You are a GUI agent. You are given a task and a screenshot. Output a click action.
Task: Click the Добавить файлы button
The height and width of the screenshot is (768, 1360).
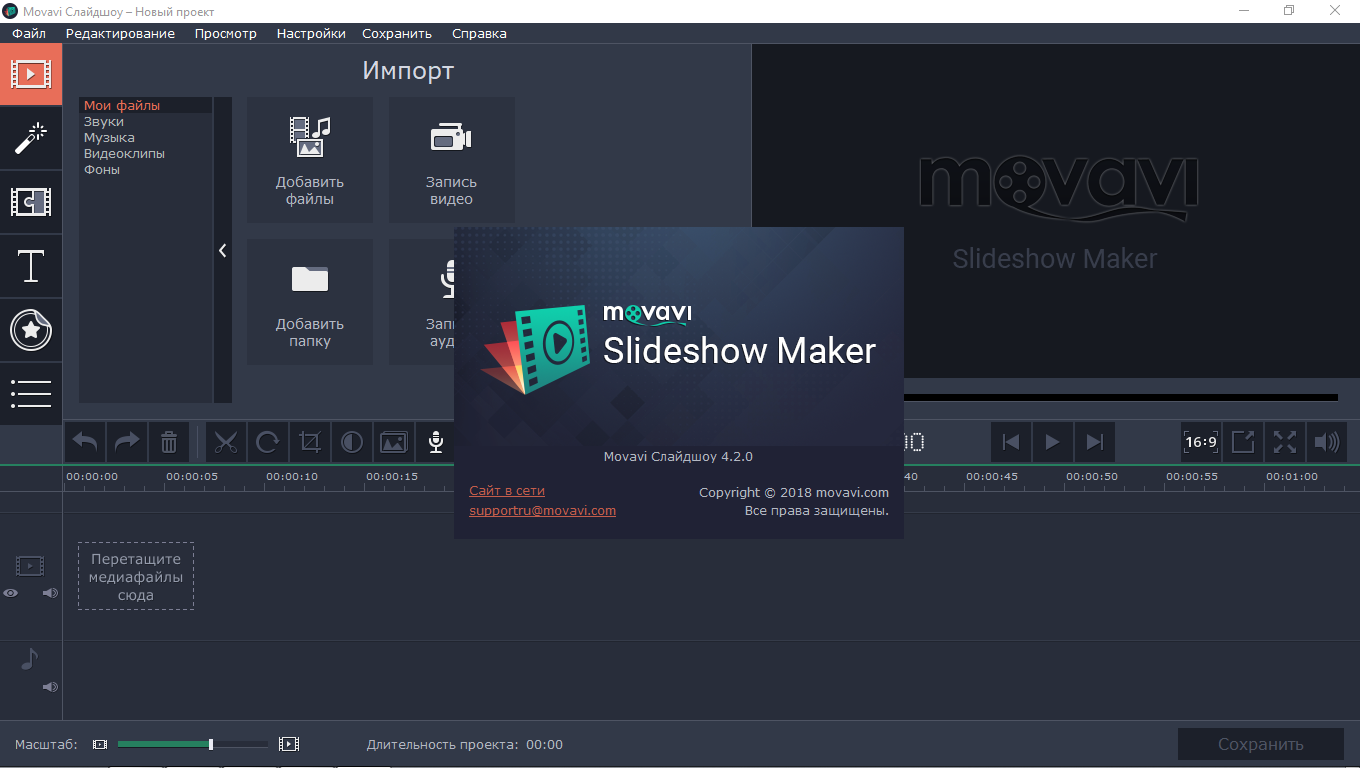[310, 160]
